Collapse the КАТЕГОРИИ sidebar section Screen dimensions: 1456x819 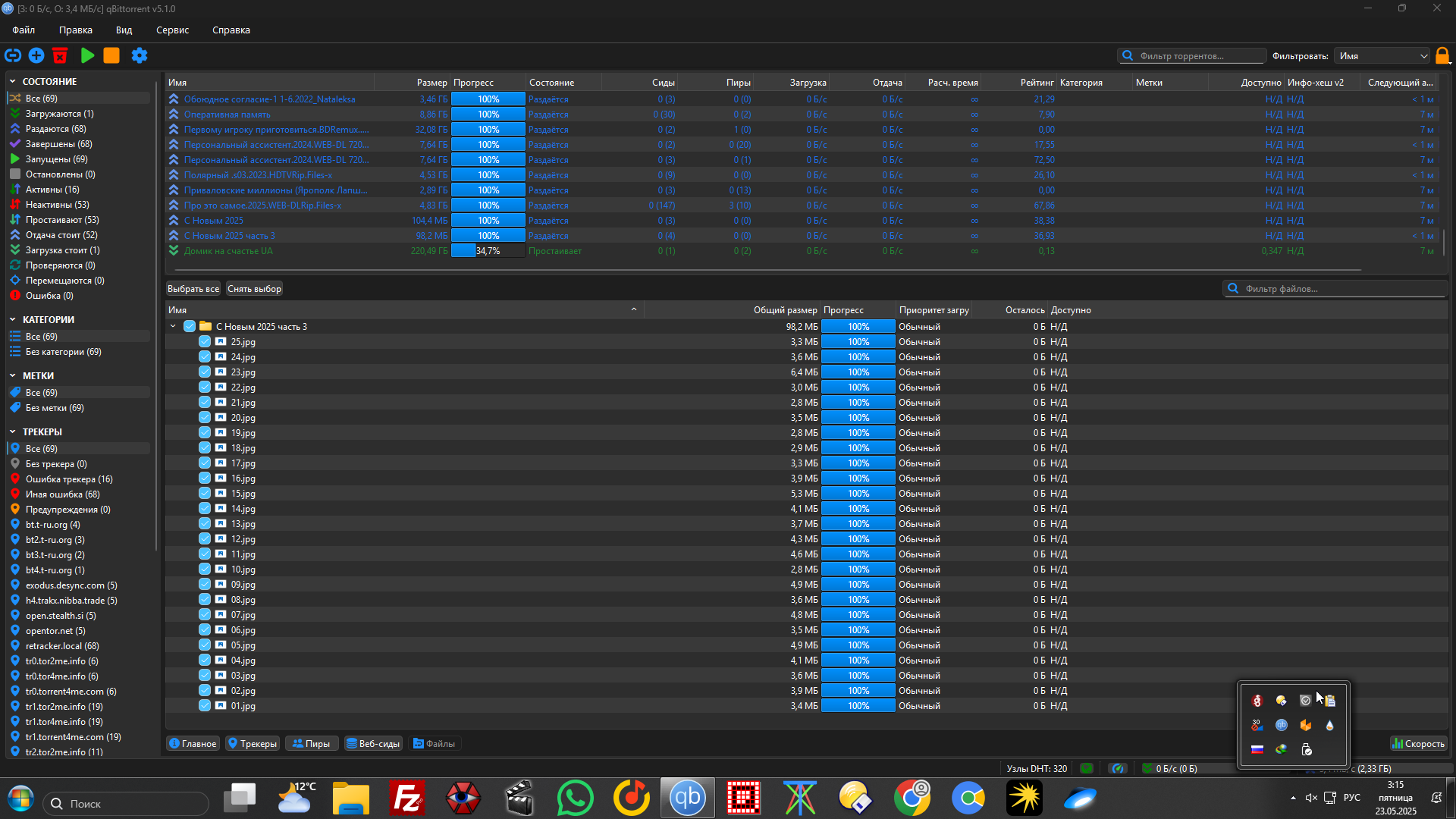point(12,319)
